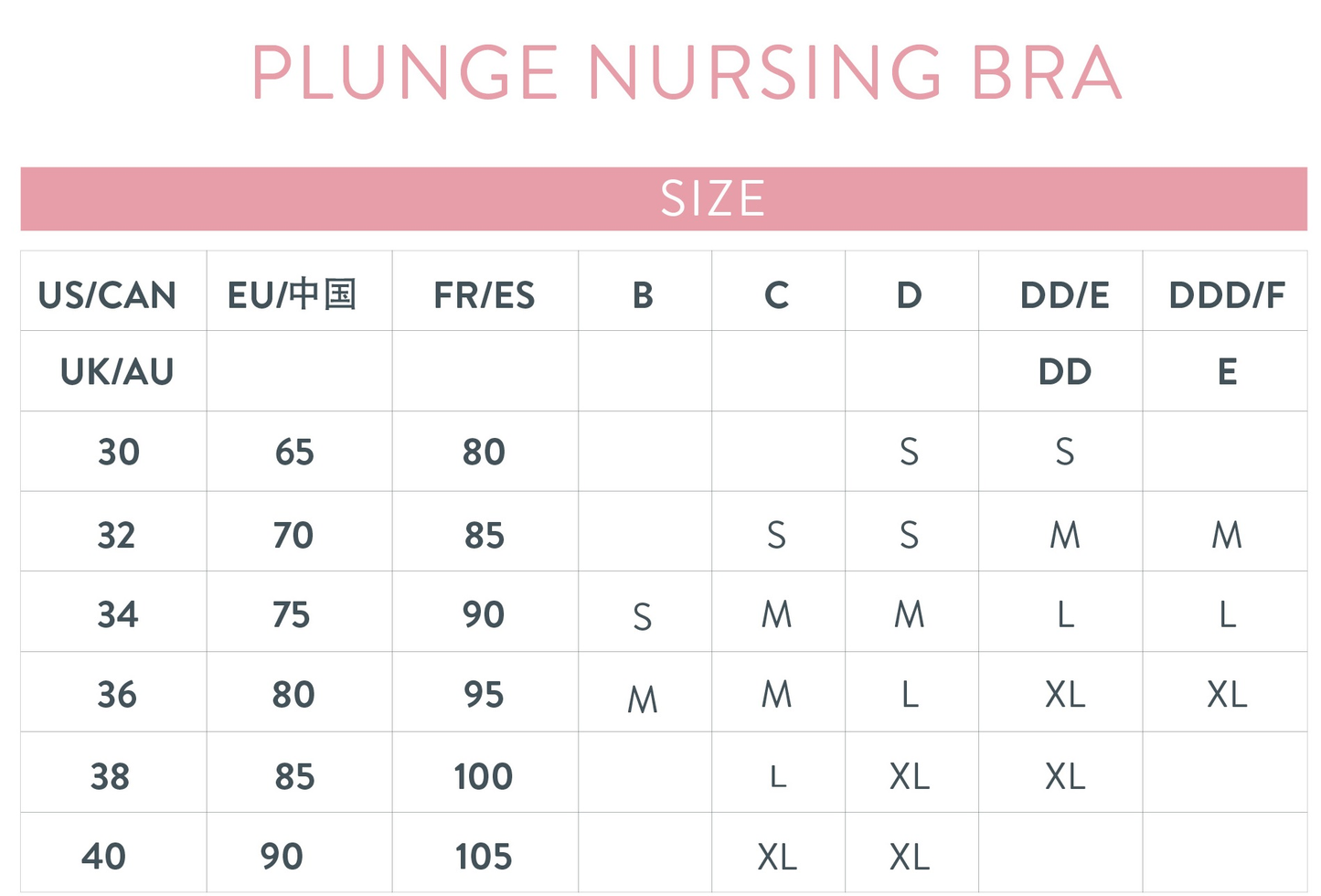Select the DDD/F column header
The width and height of the screenshot is (1321, 896).
pos(1227,295)
